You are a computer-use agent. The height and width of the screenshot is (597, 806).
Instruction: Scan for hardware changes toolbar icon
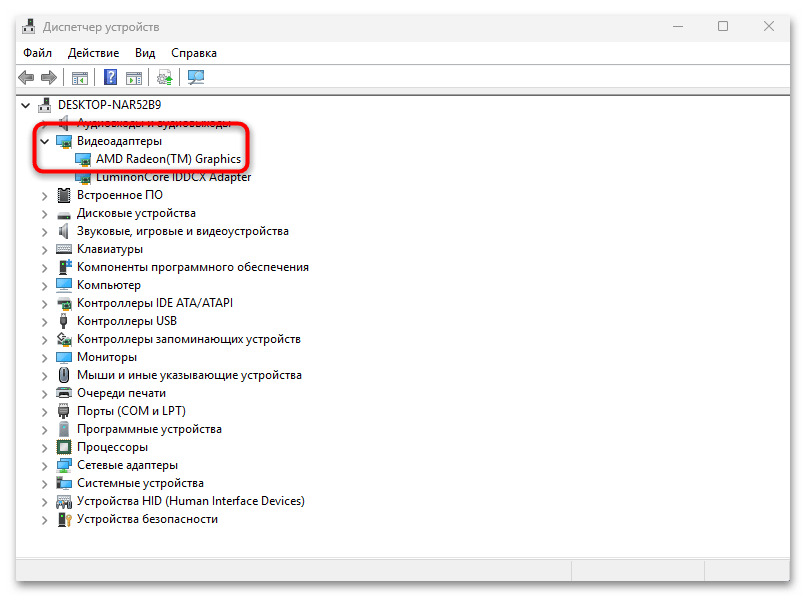[196, 77]
